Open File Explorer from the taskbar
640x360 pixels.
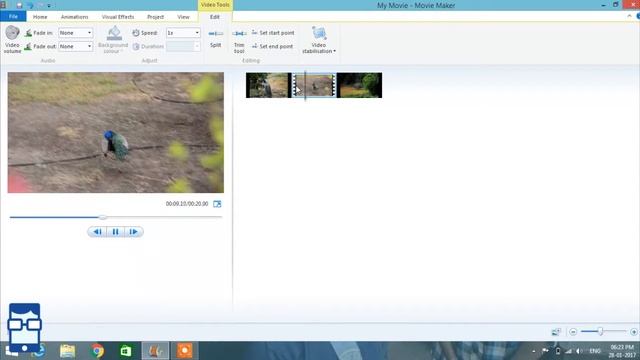click(67, 351)
